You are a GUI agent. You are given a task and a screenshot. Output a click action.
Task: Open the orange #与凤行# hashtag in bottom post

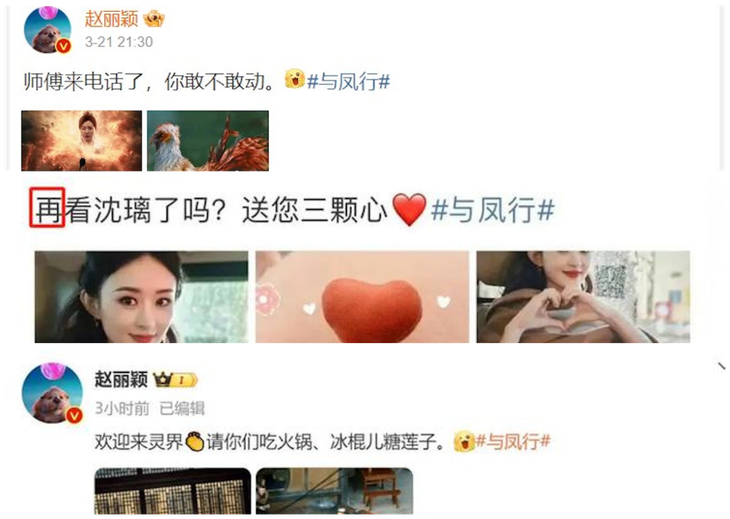[513, 441]
